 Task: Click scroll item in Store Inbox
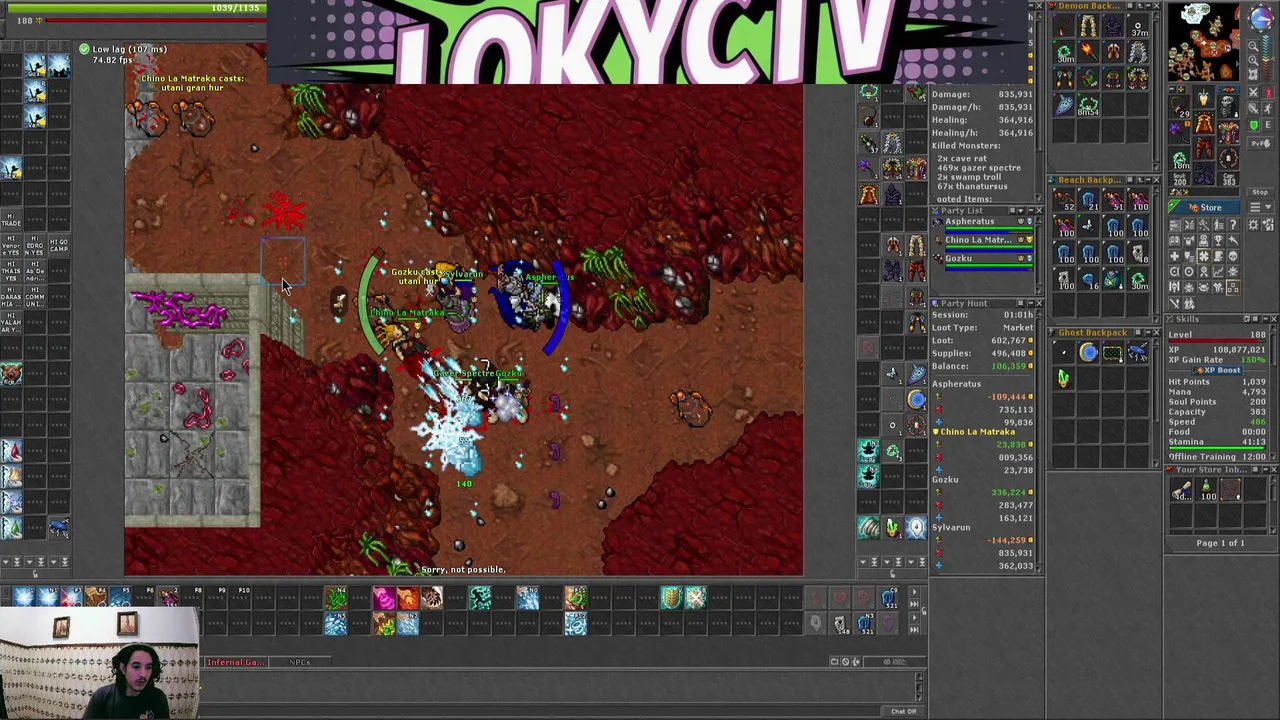pos(1182,489)
